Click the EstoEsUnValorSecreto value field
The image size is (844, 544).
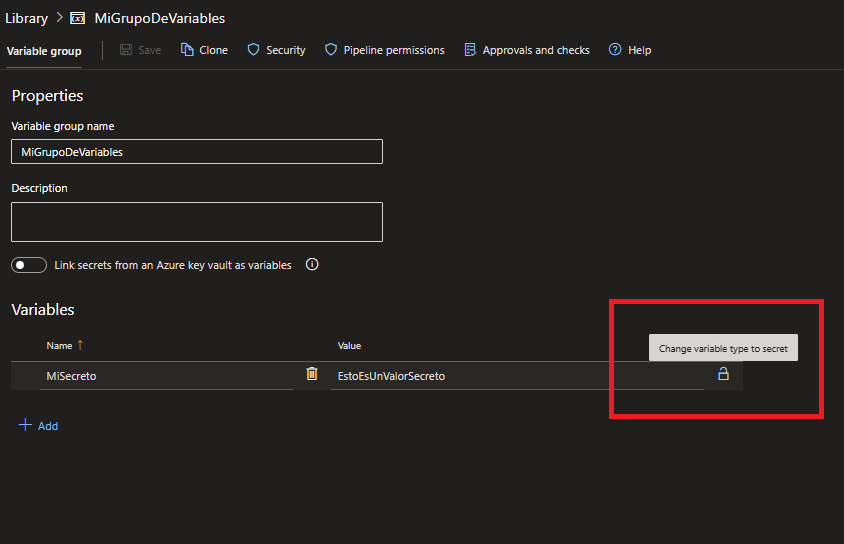[515, 376]
